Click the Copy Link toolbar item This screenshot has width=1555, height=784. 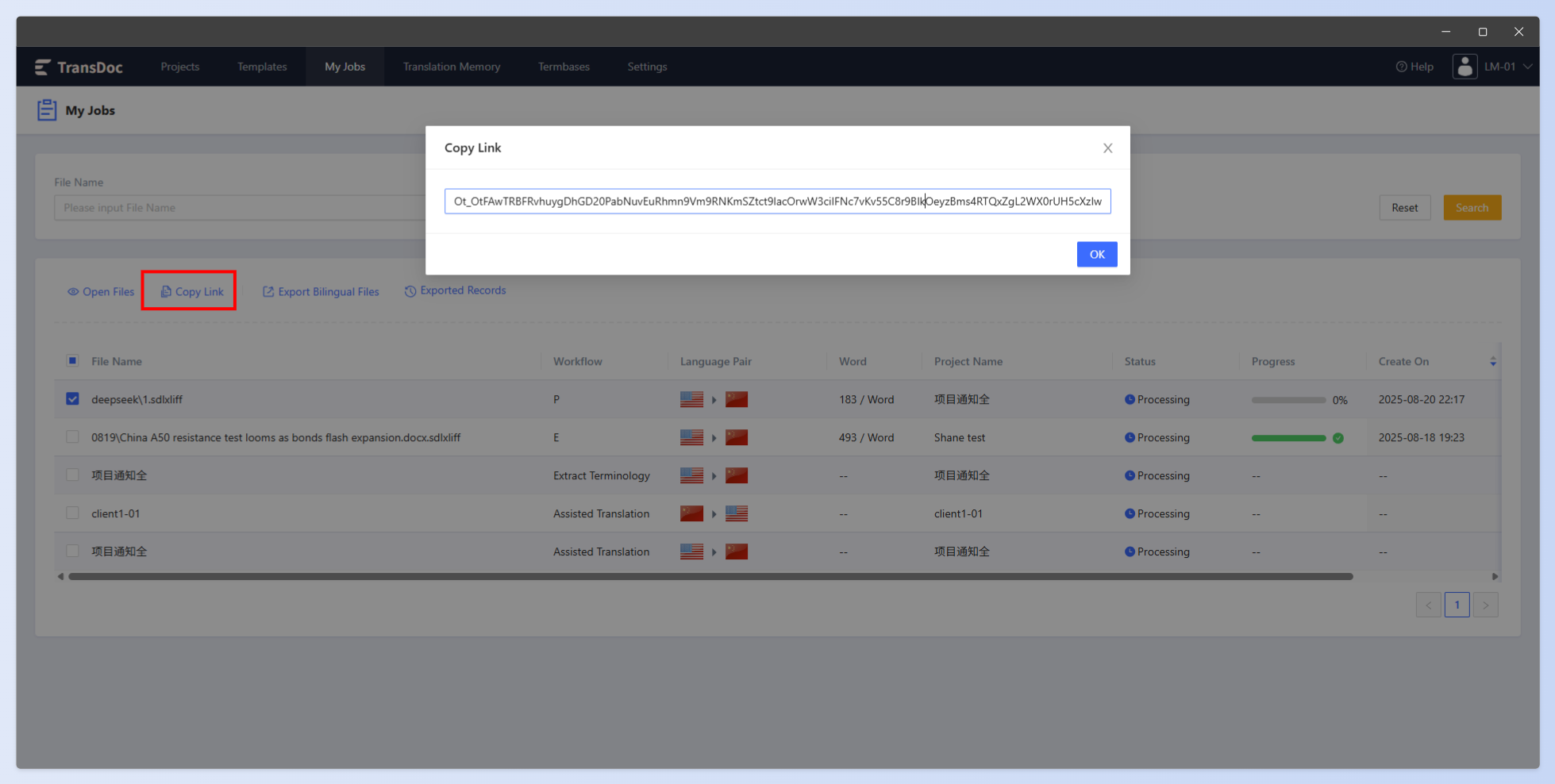[x=192, y=292]
